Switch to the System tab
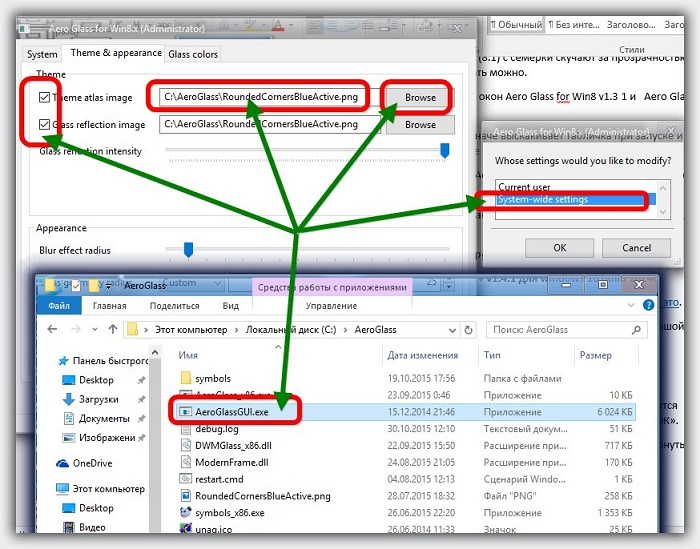Viewport: 700px width, 549px height. 42,54
